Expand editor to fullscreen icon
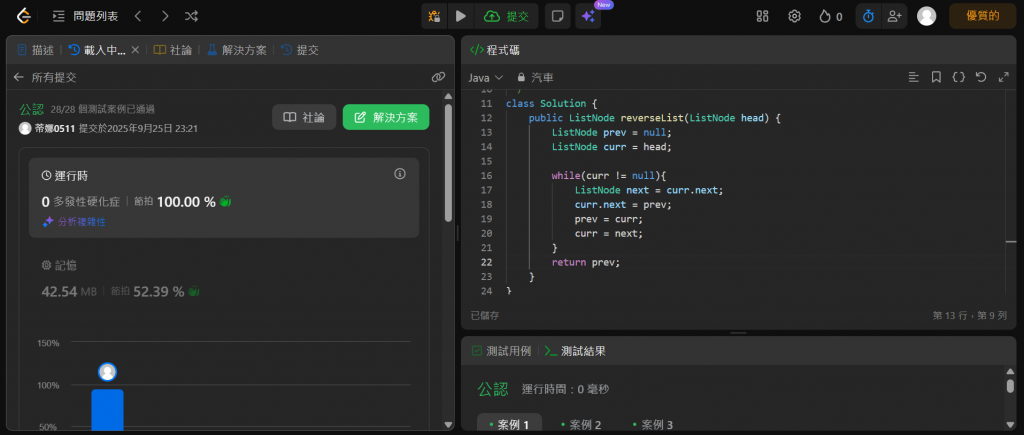 pyautogui.click(x=1004, y=77)
